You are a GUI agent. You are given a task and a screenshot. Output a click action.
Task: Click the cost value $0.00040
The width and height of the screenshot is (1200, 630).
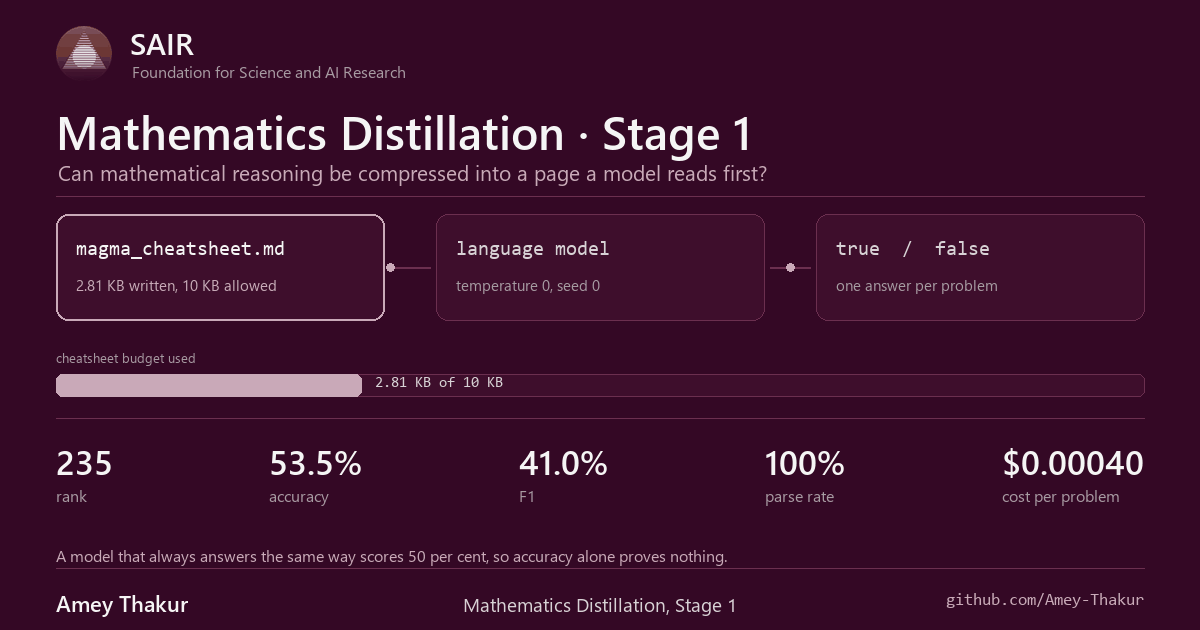point(1073,464)
